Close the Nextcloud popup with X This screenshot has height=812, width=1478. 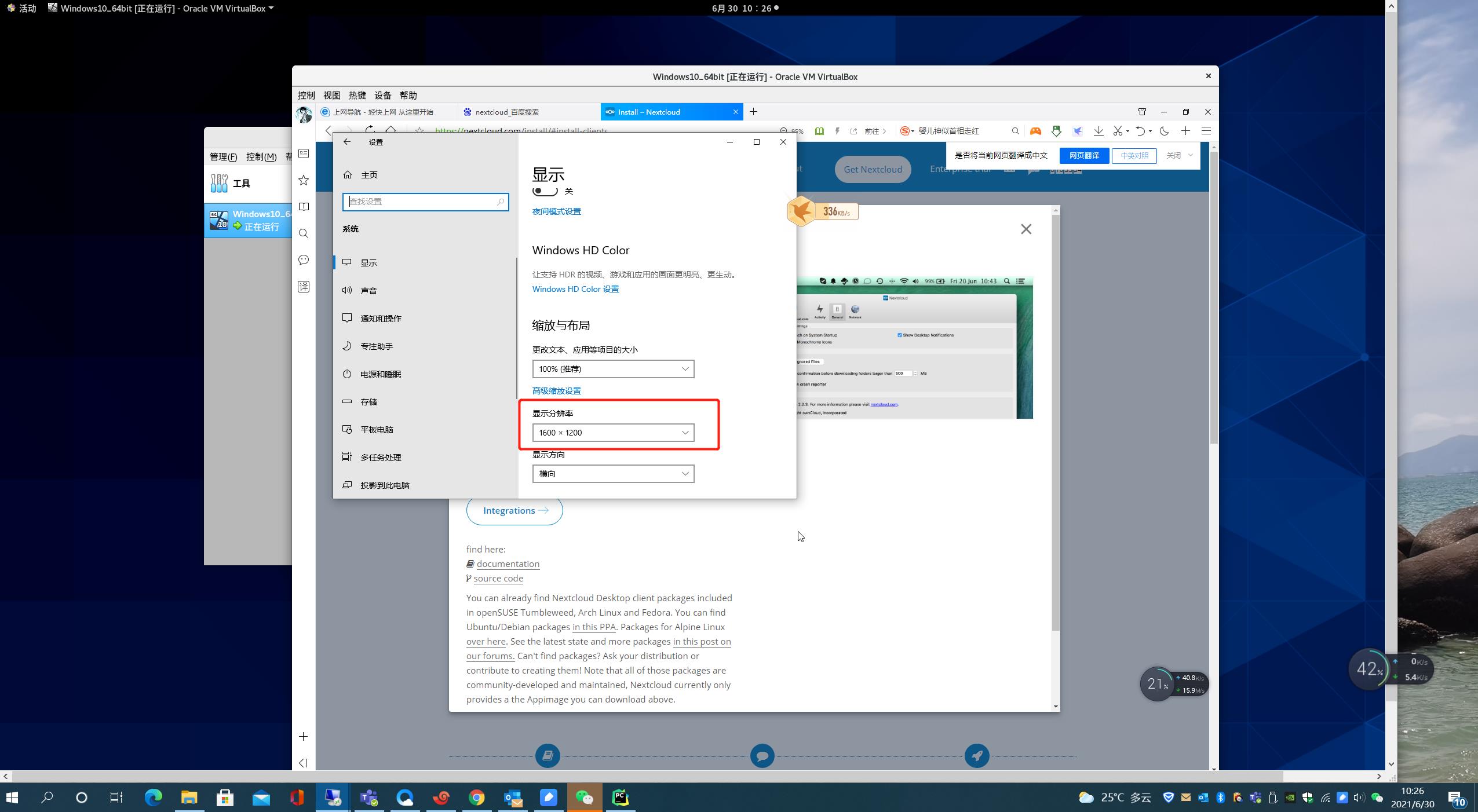pyautogui.click(x=1026, y=229)
